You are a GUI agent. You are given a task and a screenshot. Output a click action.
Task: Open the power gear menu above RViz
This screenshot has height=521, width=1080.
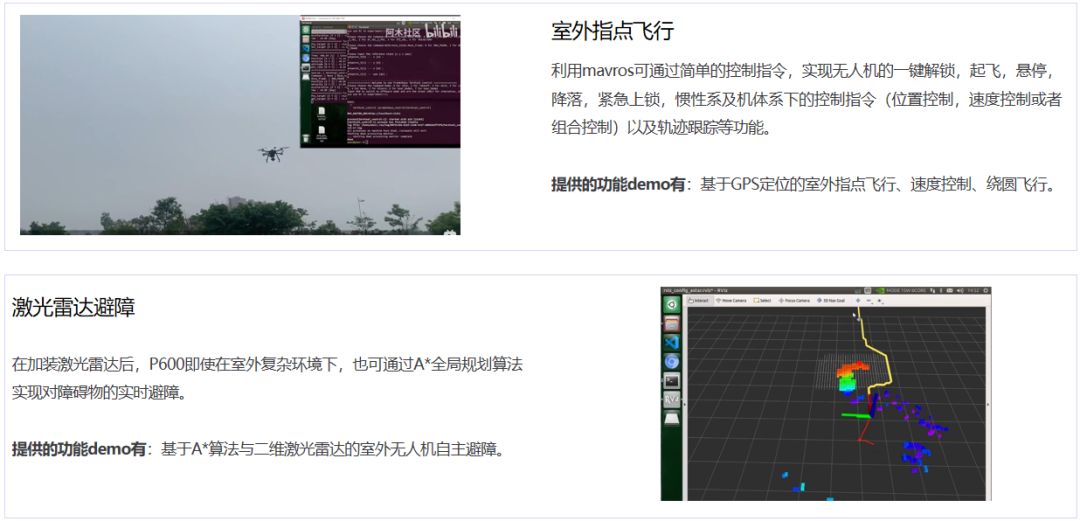[x=984, y=291]
